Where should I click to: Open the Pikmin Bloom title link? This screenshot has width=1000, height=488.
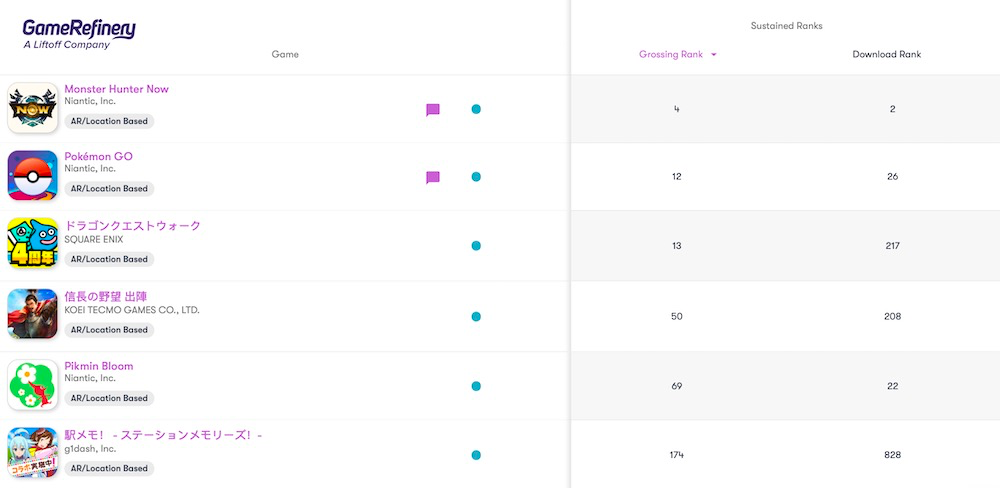tap(98, 366)
